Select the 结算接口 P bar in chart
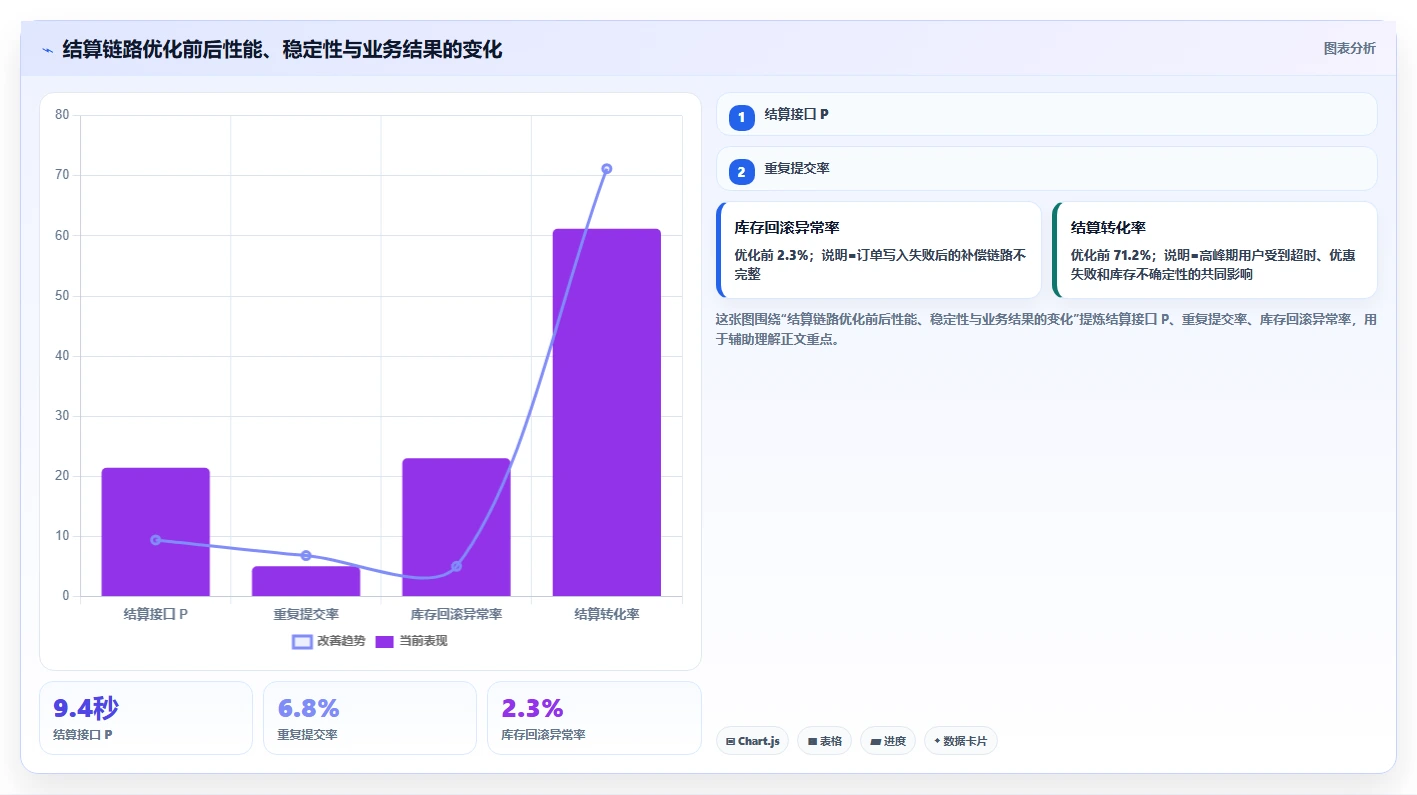 pyautogui.click(x=156, y=532)
